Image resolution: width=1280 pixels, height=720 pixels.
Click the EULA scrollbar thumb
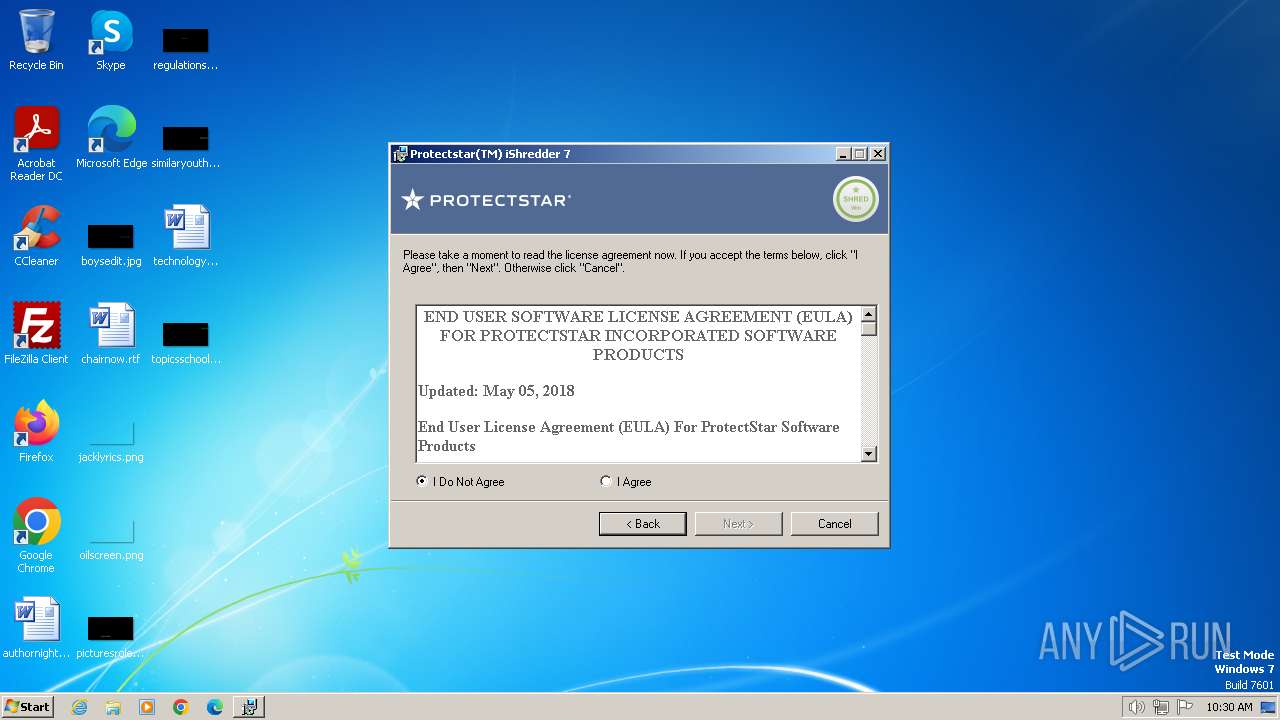pos(868,329)
